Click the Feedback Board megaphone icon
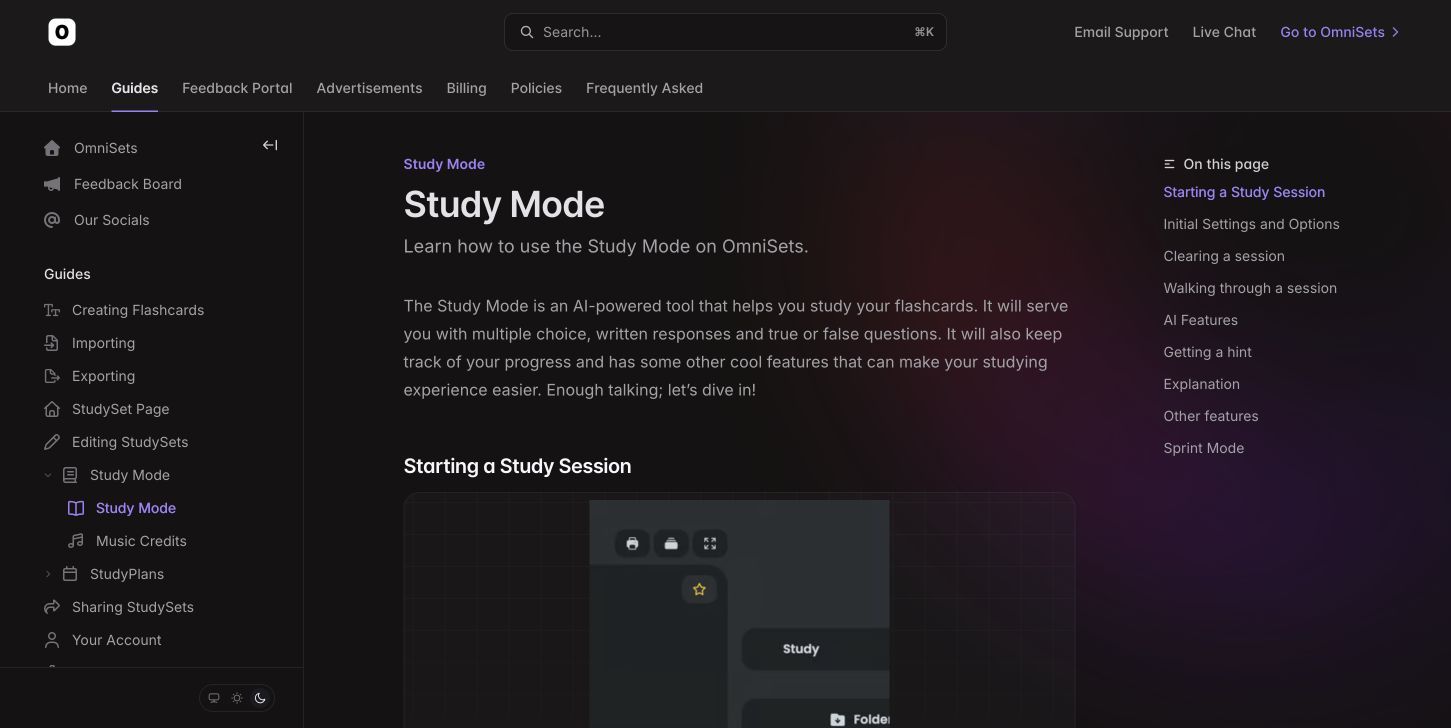Viewport: 1451px width, 728px height. (x=53, y=184)
